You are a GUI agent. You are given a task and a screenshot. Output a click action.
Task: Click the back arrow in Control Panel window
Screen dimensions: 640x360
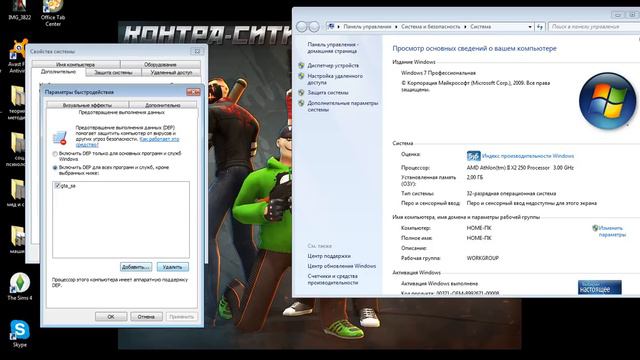coord(302,27)
